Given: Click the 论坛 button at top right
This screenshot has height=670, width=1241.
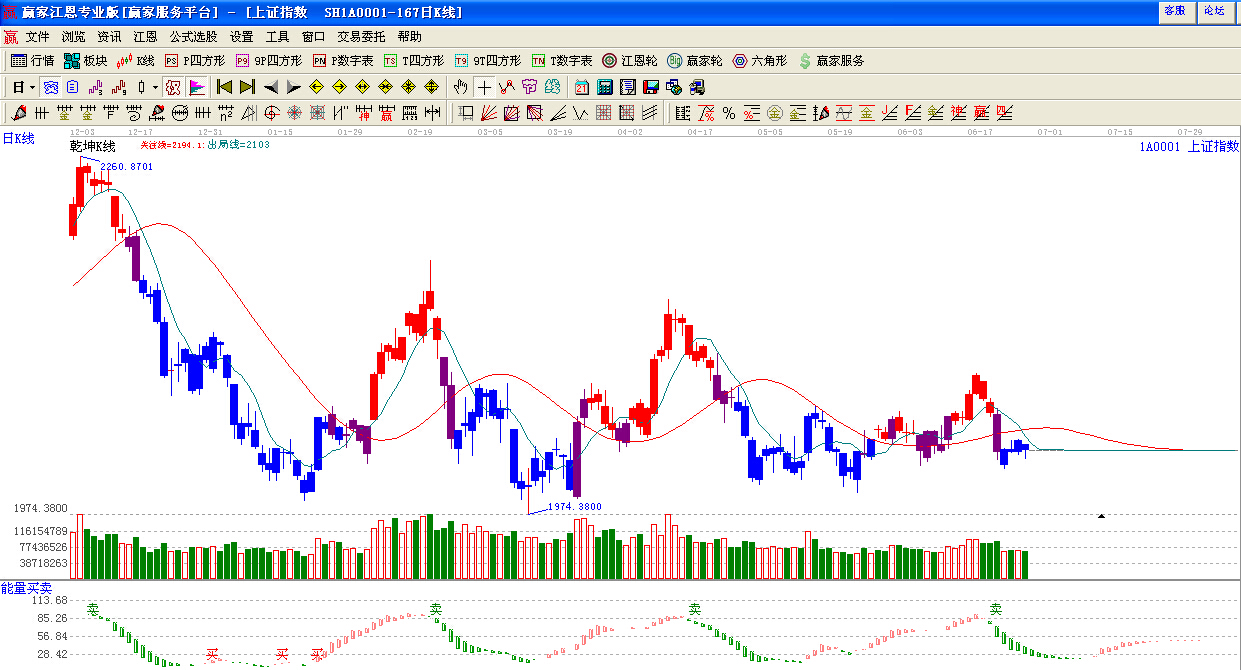Looking at the screenshot, I should [x=1214, y=10].
